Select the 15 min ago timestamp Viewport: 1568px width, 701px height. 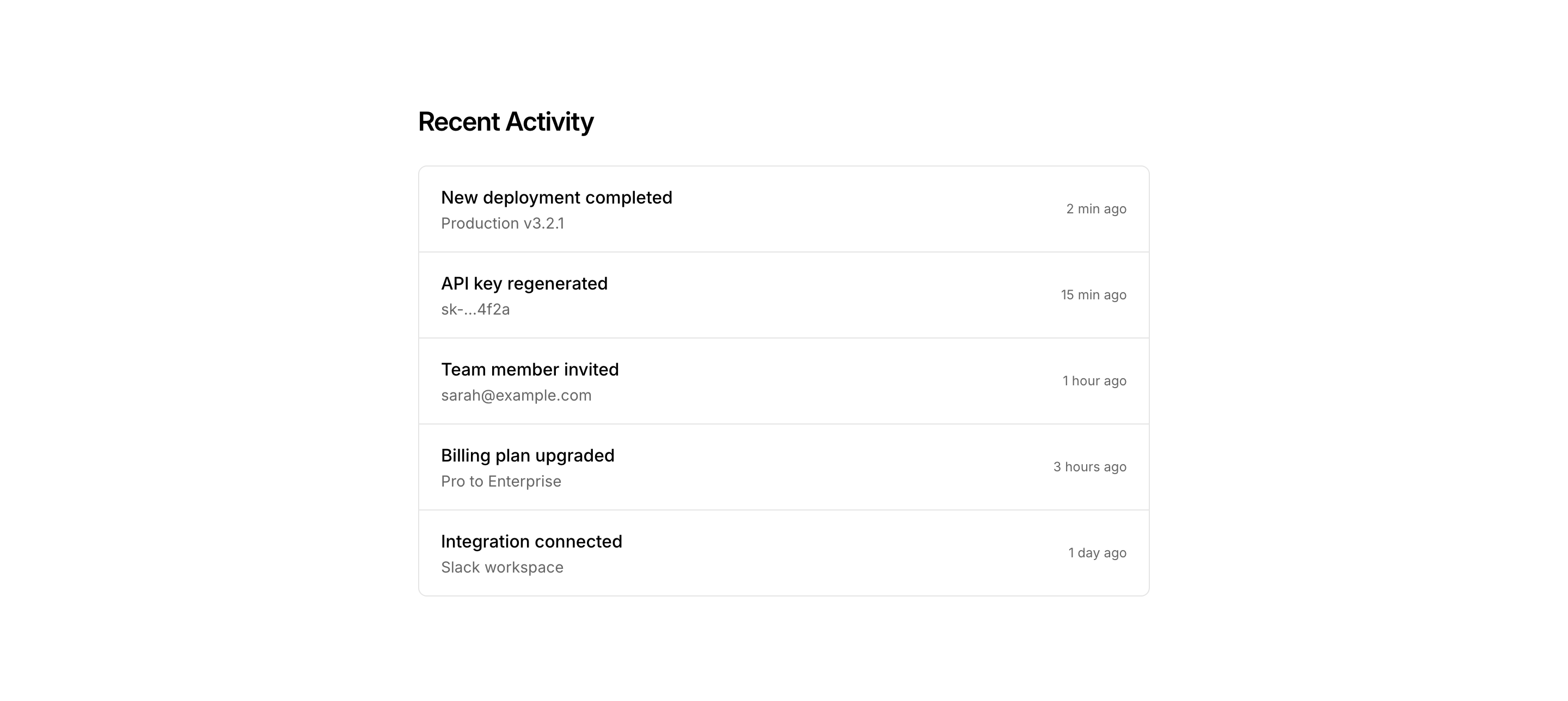point(1093,295)
